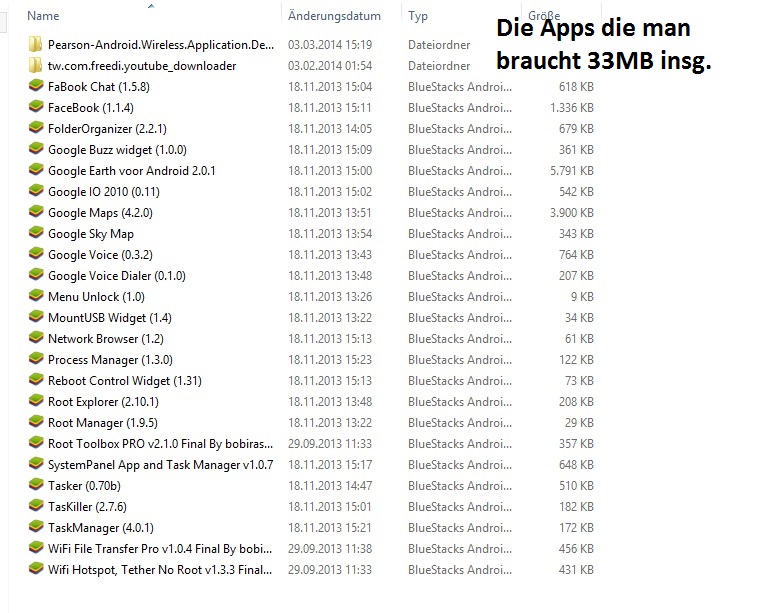Select the file name Root Explorer (2.10.1)
The height and width of the screenshot is (613, 778).
[x=103, y=402]
